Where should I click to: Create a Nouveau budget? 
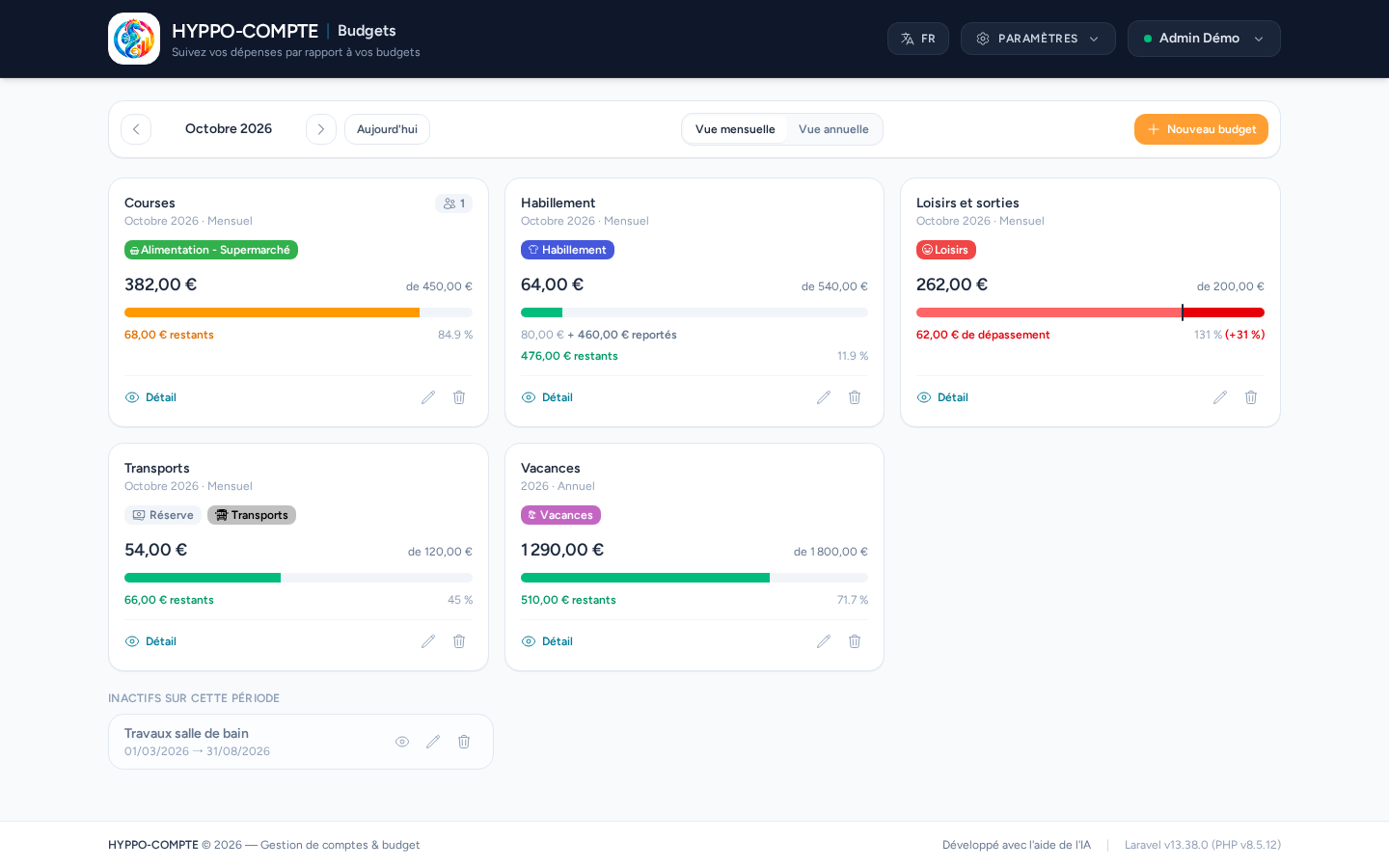point(1201,129)
